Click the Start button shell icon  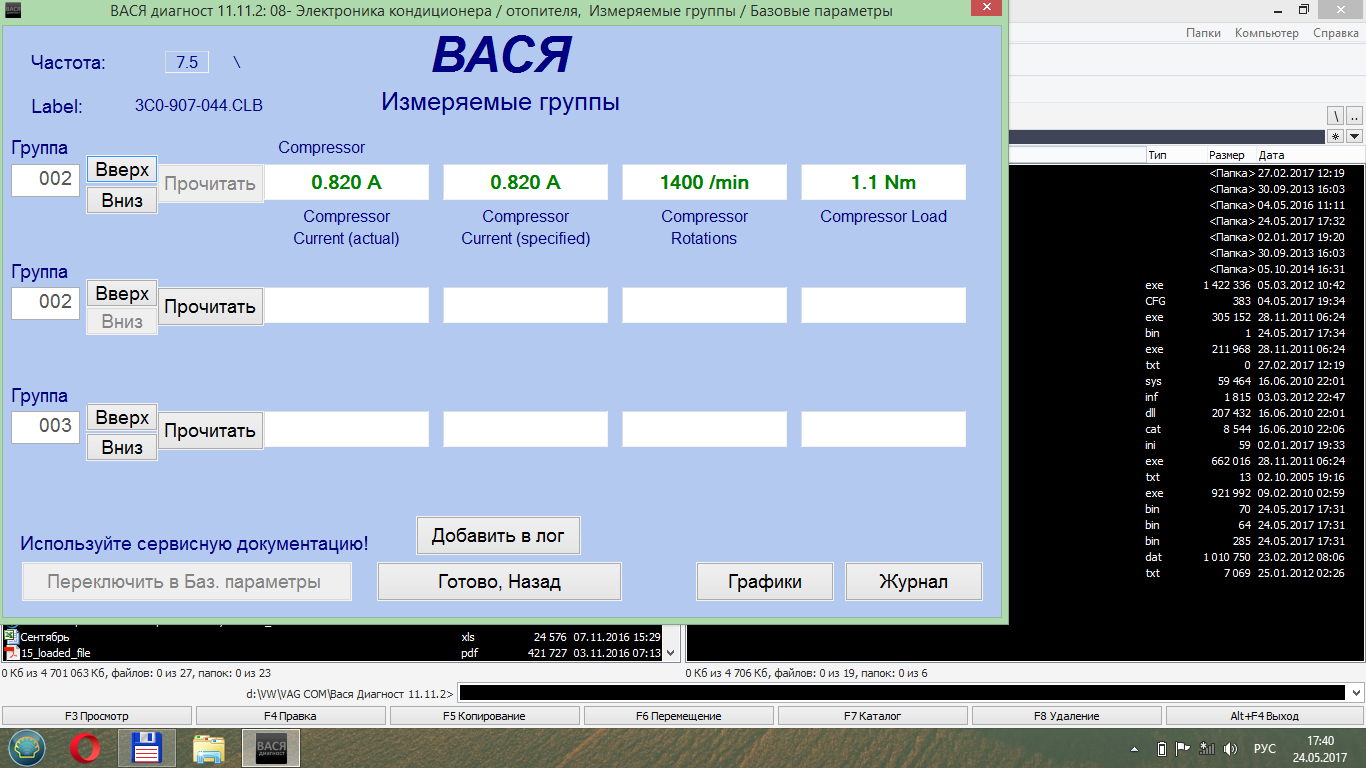(27, 748)
